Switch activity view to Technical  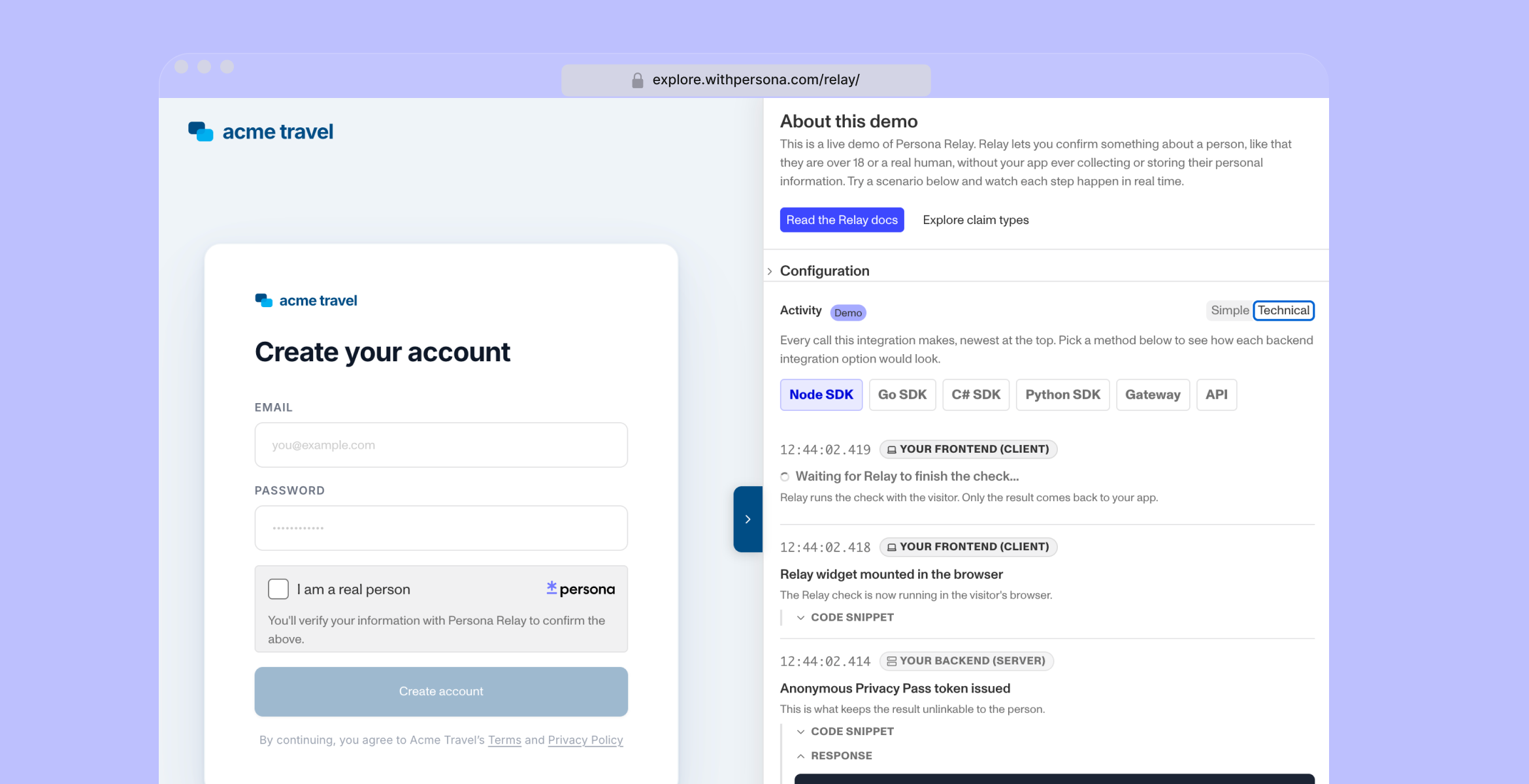click(1283, 310)
